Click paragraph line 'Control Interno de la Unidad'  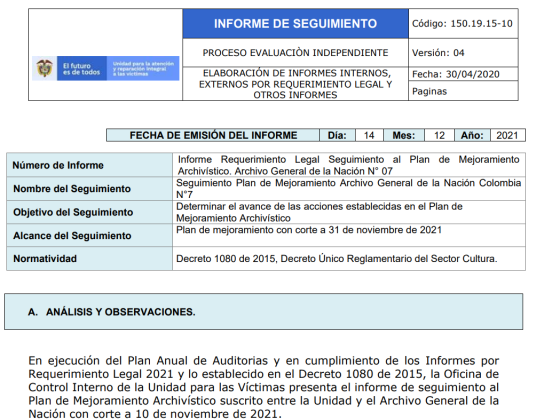[x=264, y=387]
